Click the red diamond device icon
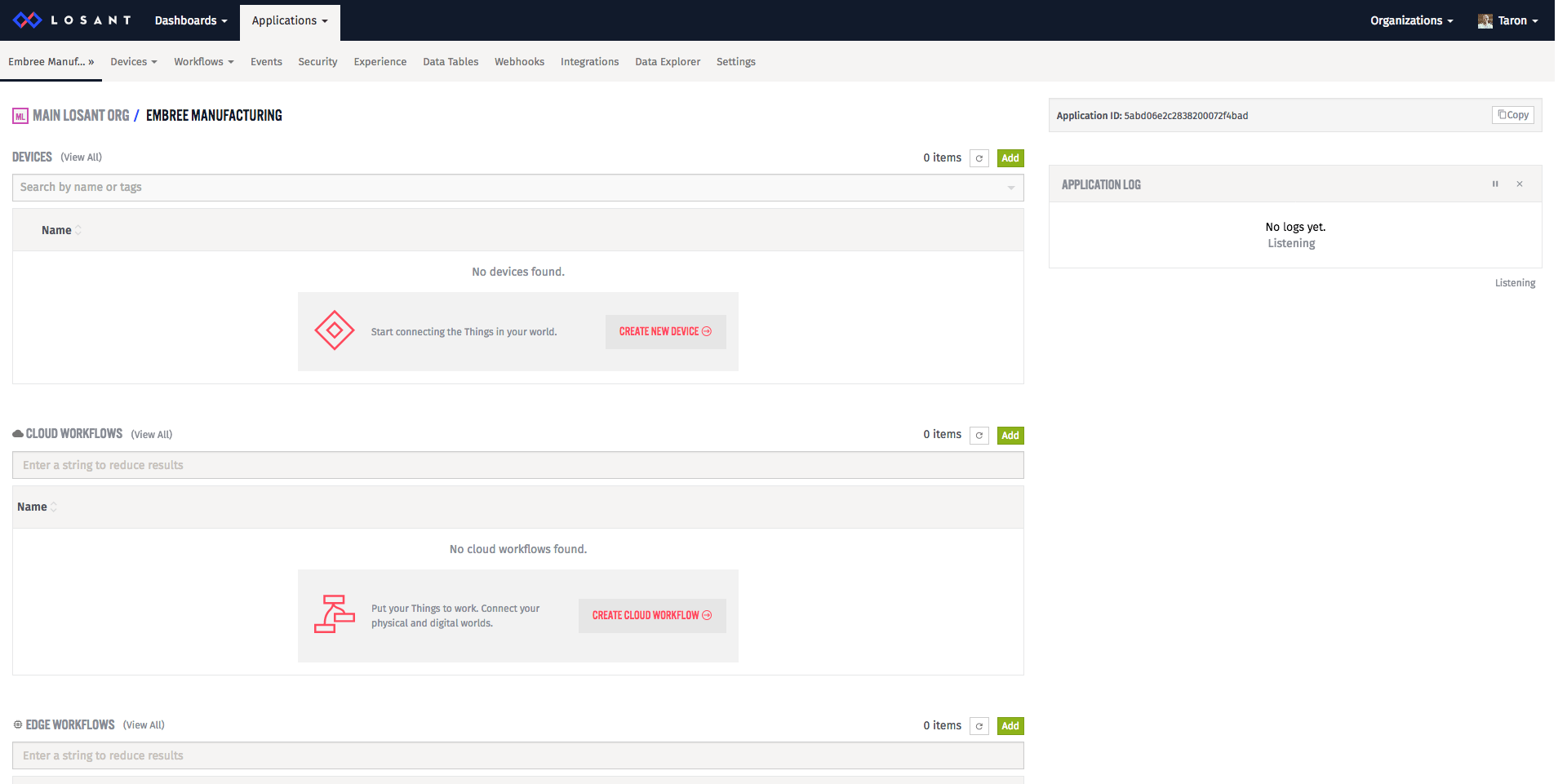Screen dimensions: 1567x784 335,330
